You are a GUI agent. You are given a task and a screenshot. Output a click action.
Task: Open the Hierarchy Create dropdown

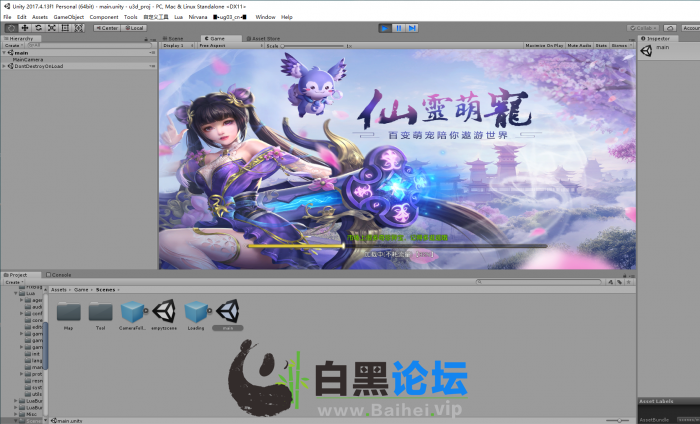[13, 46]
